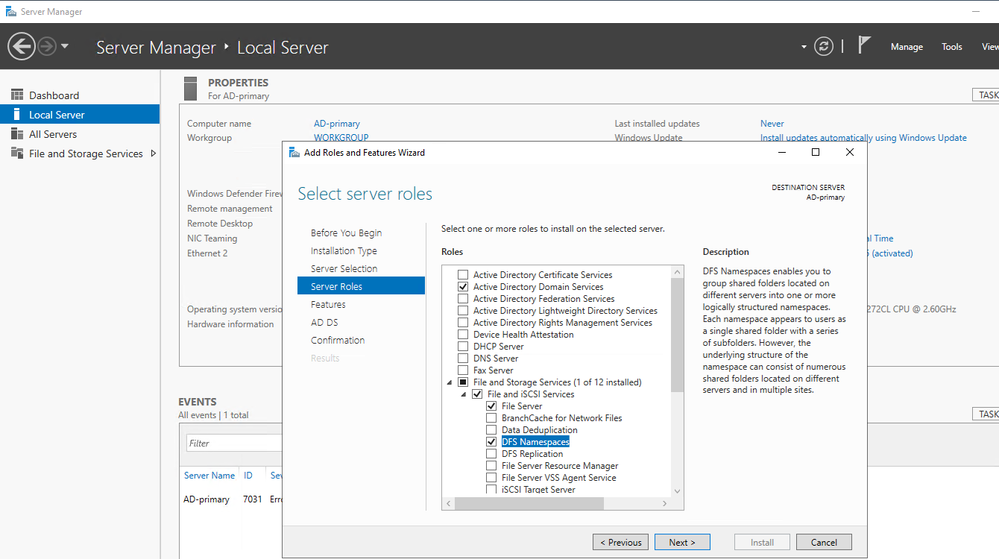The image size is (999, 559).
Task: Select event row AD-primary 7031
Action: pyautogui.click(x=233, y=499)
